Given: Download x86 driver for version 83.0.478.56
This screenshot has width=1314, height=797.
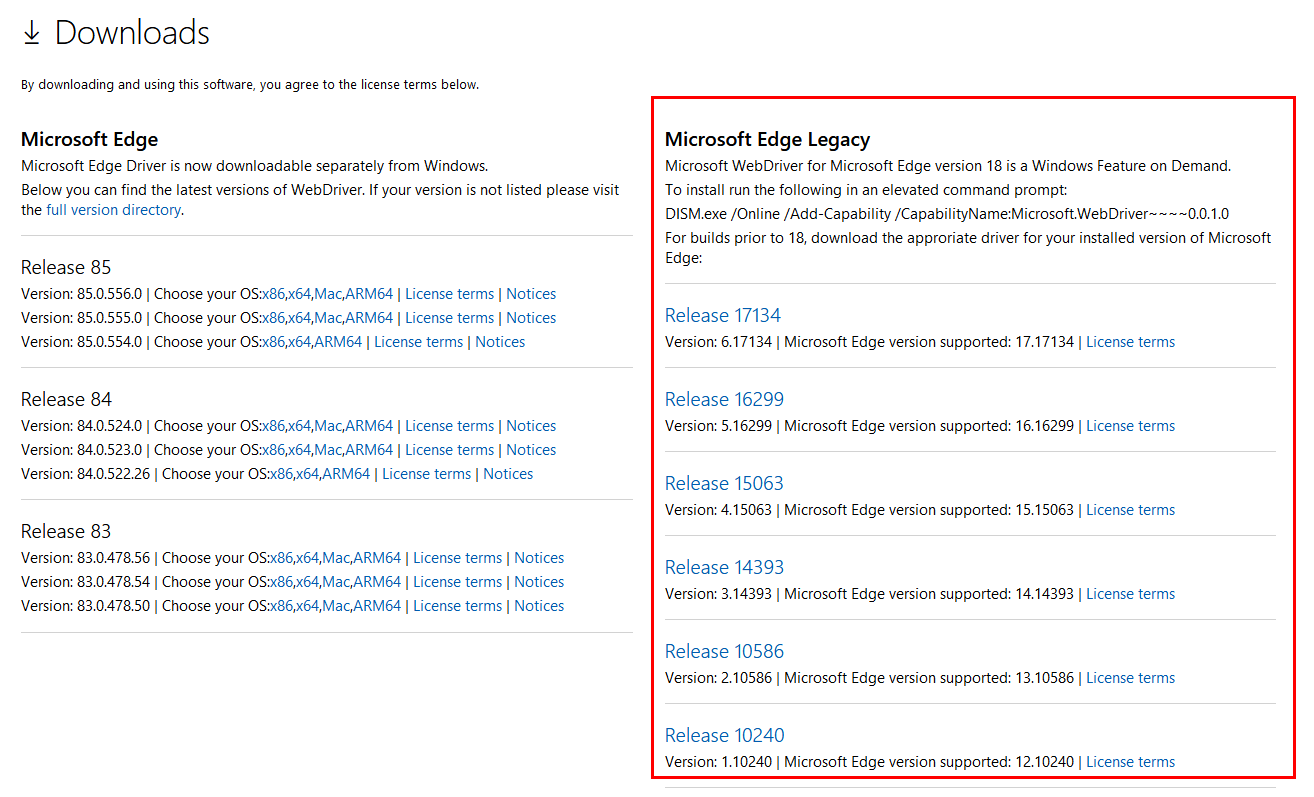Looking at the screenshot, I should 281,558.
